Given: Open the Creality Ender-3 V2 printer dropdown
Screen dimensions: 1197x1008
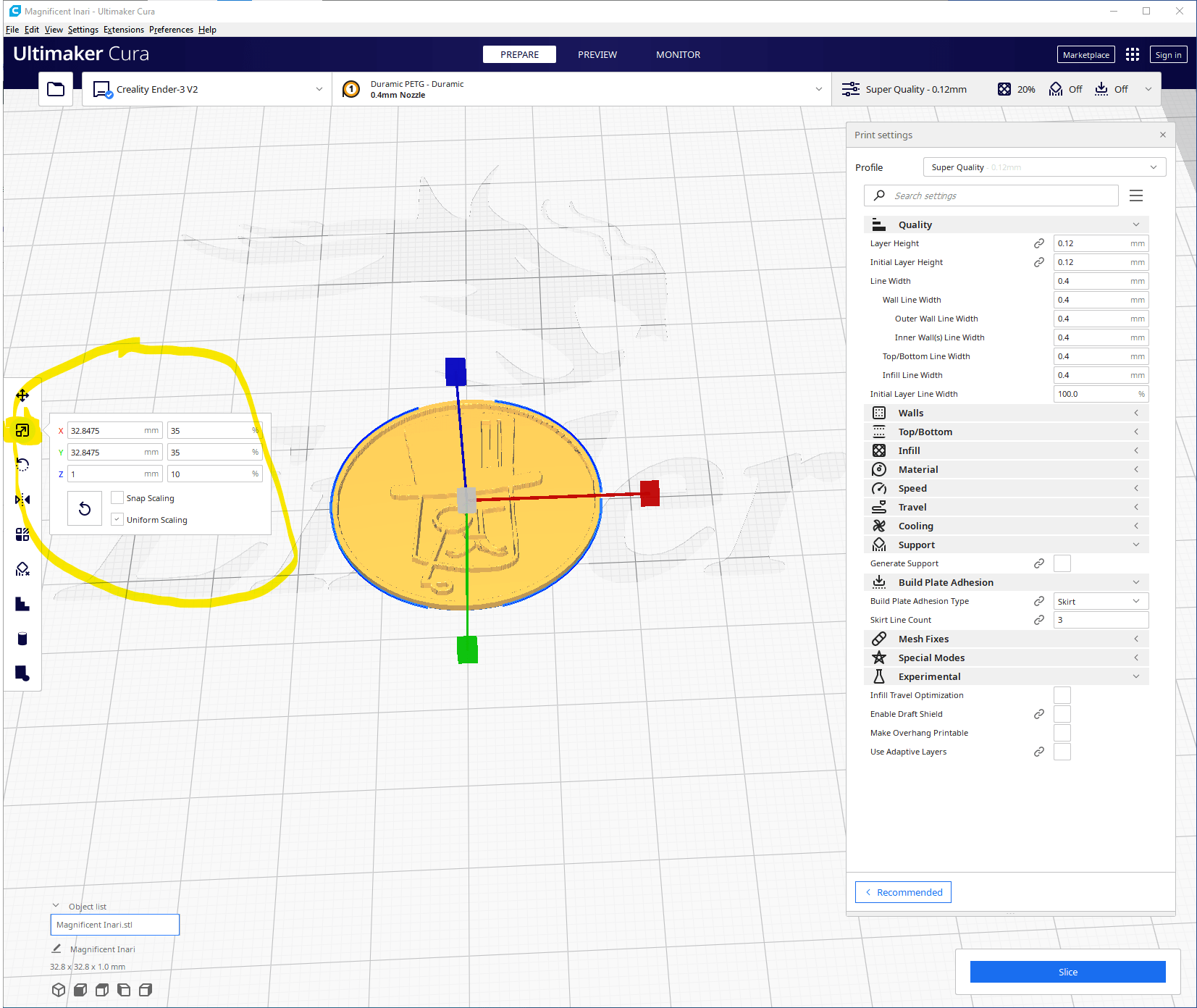Looking at the screenshot, I should point(207,89).
